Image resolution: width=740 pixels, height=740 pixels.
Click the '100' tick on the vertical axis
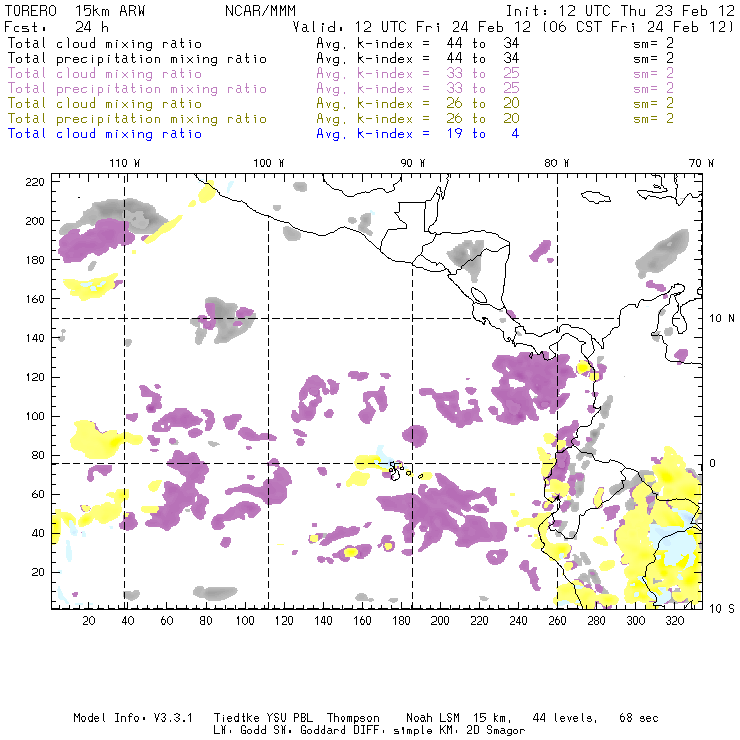coord(35,416)
